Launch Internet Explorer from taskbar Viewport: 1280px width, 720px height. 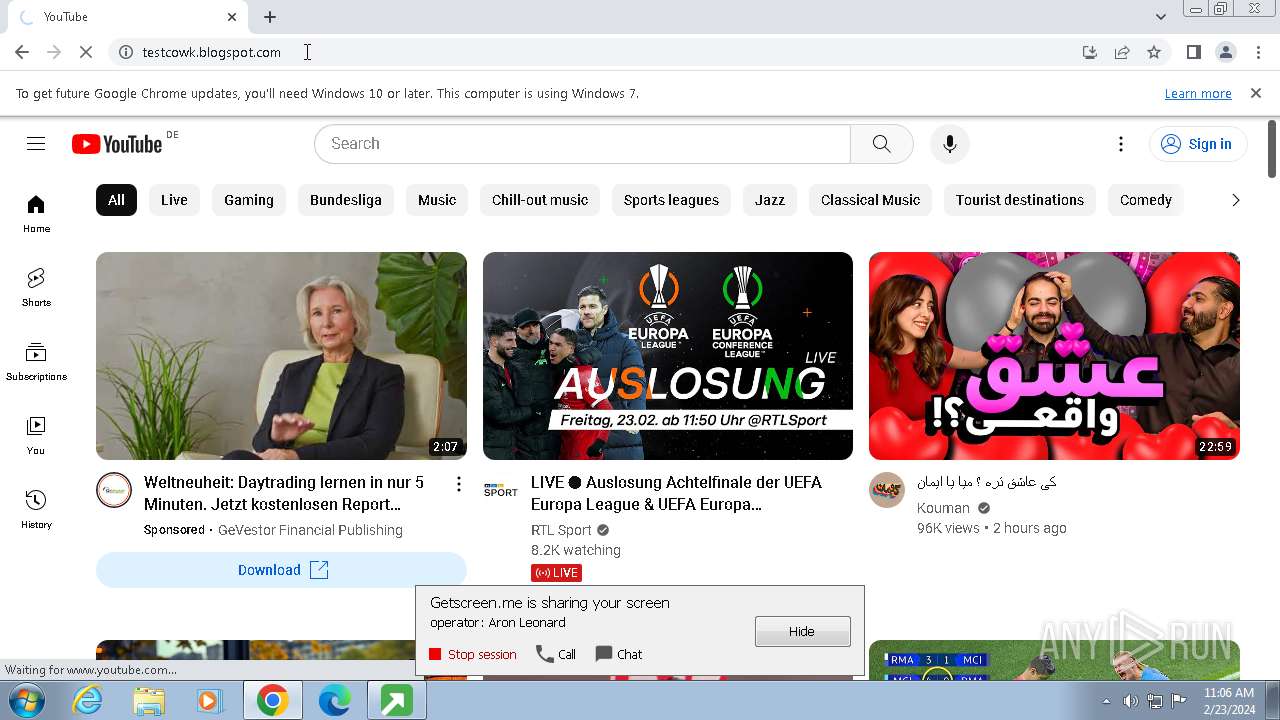click(x=88, y=701)
